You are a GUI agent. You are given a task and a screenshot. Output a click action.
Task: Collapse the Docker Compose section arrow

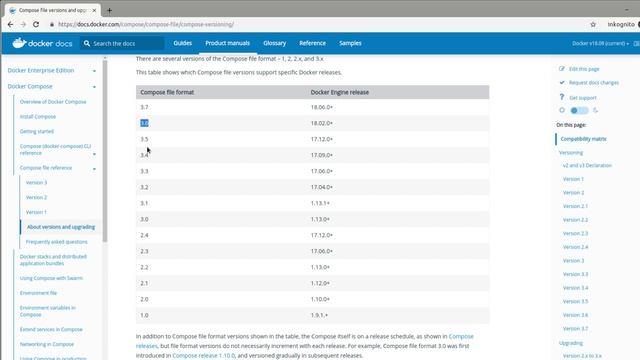tap(94, 87)
